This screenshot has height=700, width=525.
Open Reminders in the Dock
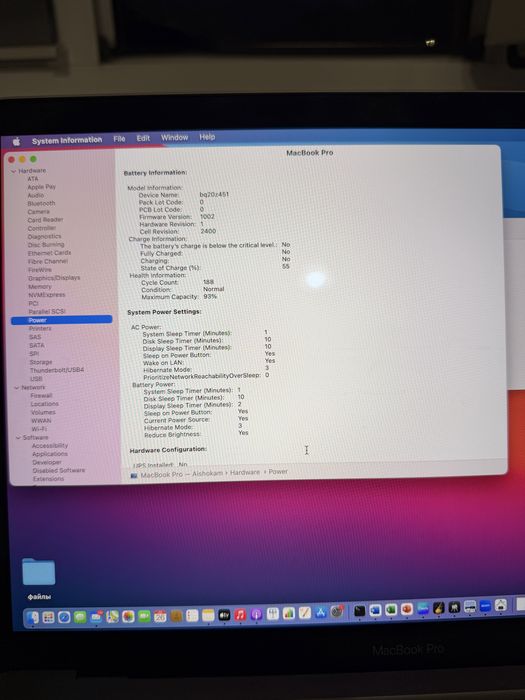point(192,616)
